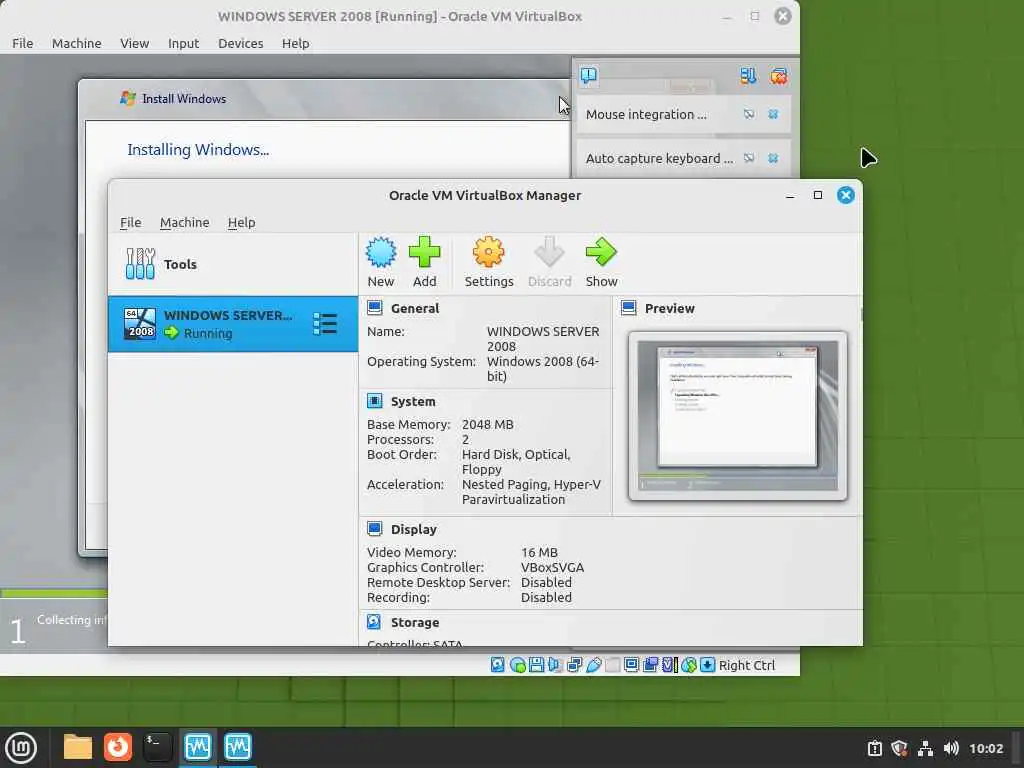Click the audio speaker status bar icon

(555, 665)
